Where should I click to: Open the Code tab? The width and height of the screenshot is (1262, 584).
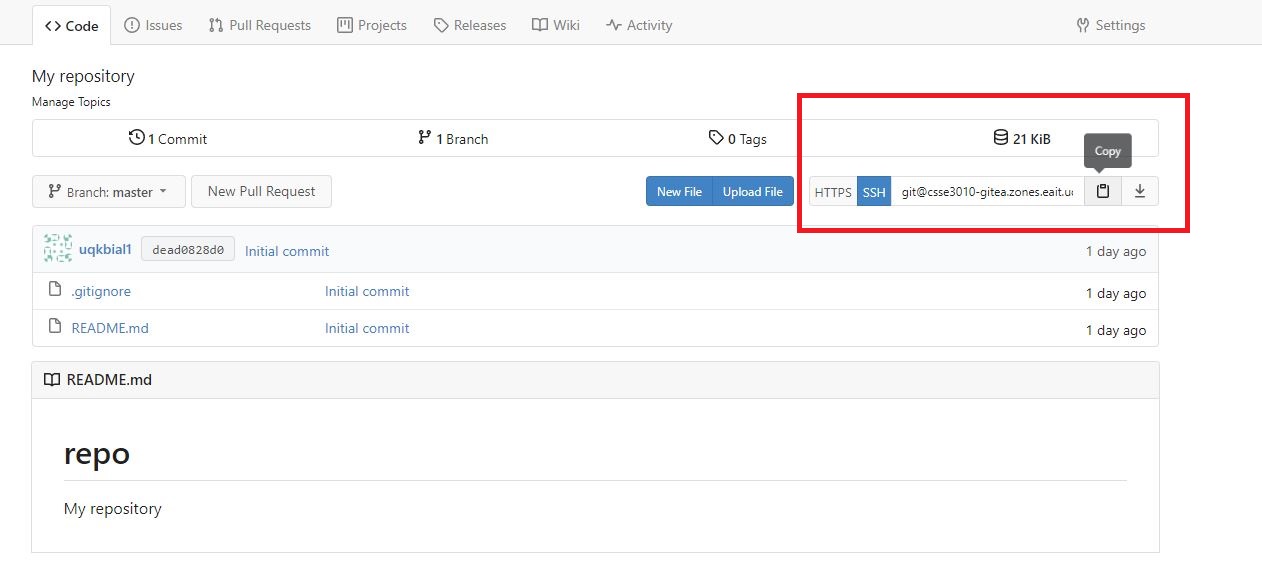coord(72,25)
